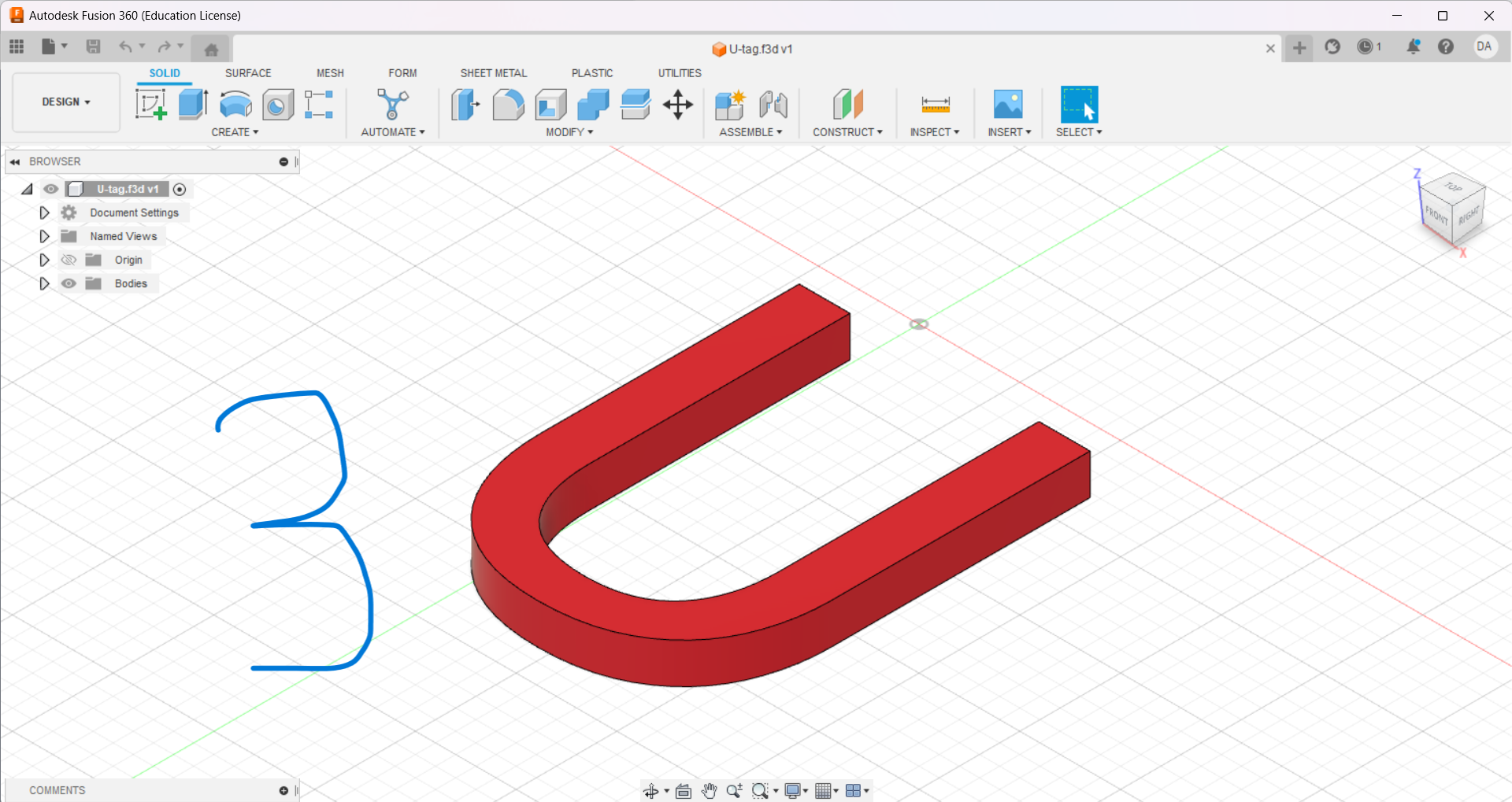Select the Extrude tool icon
The width and height of the screenshot is (1512, 802).
coord(193,104)
